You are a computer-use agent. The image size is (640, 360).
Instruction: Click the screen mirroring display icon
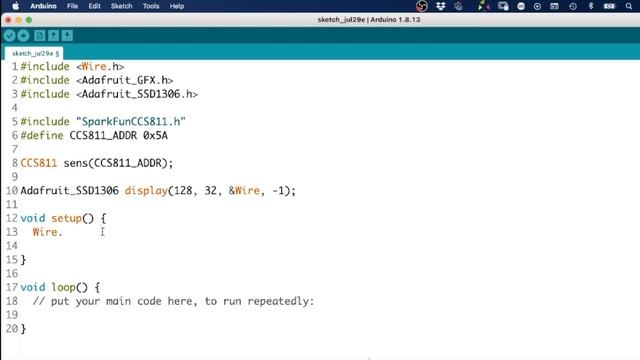(503, 6)
